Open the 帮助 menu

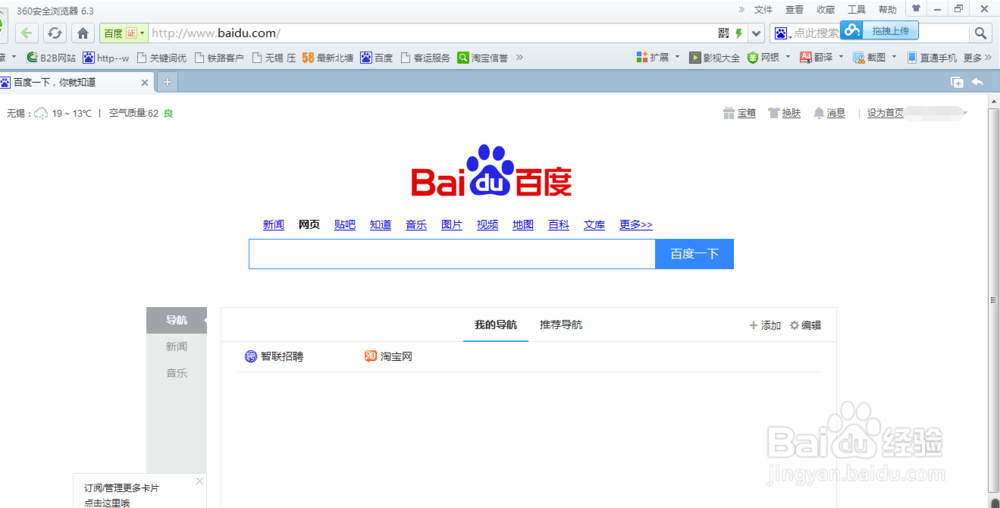click(887, 10)
